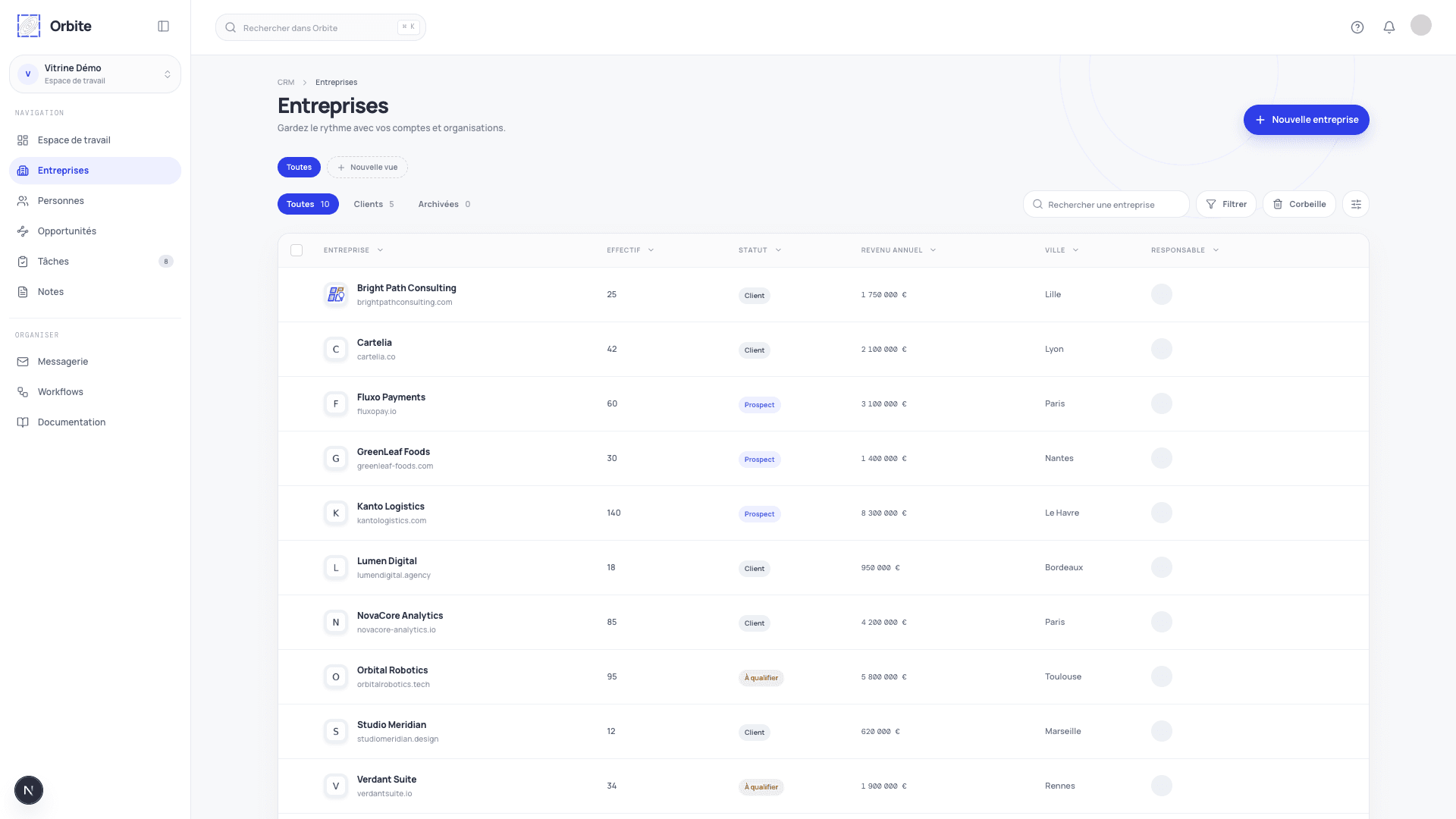Click the novacore-analytics.io domain text

pos(397,629)
